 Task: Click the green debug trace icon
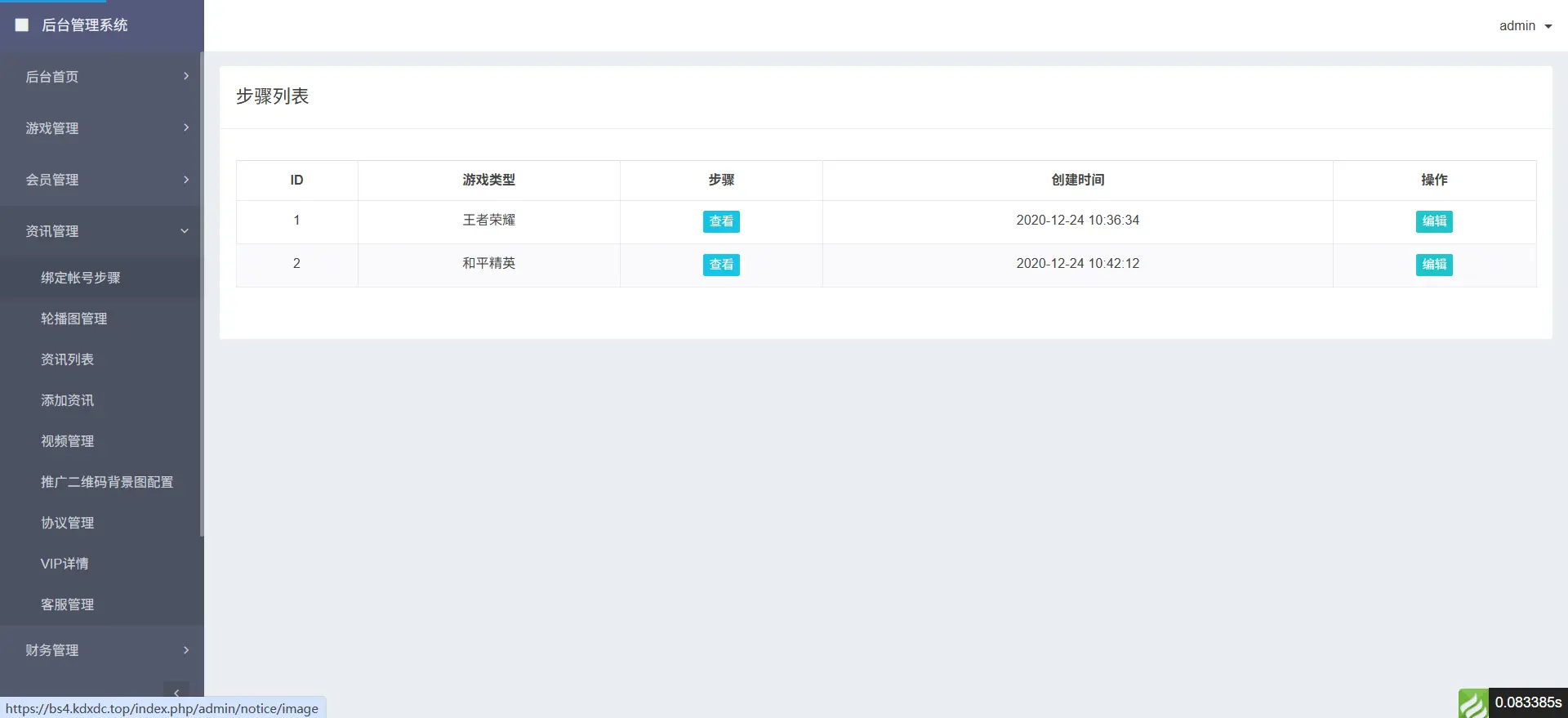pyautogui.click(x=1473, y=703)
